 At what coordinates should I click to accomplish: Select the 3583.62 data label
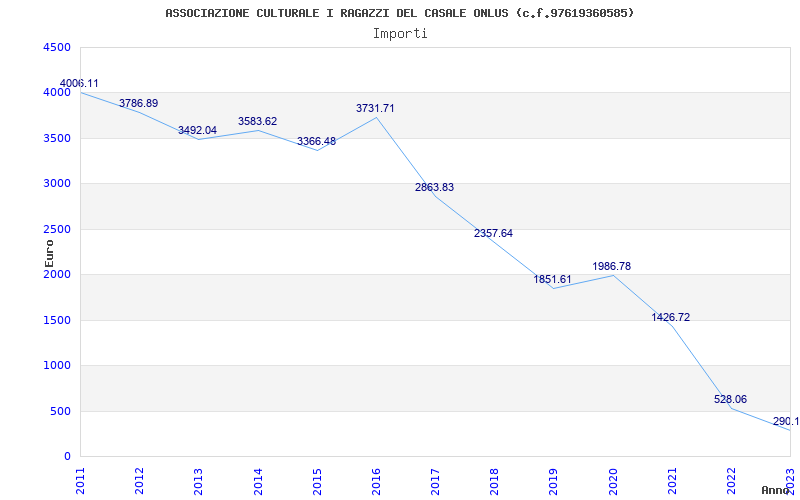[x=258, y=121]
